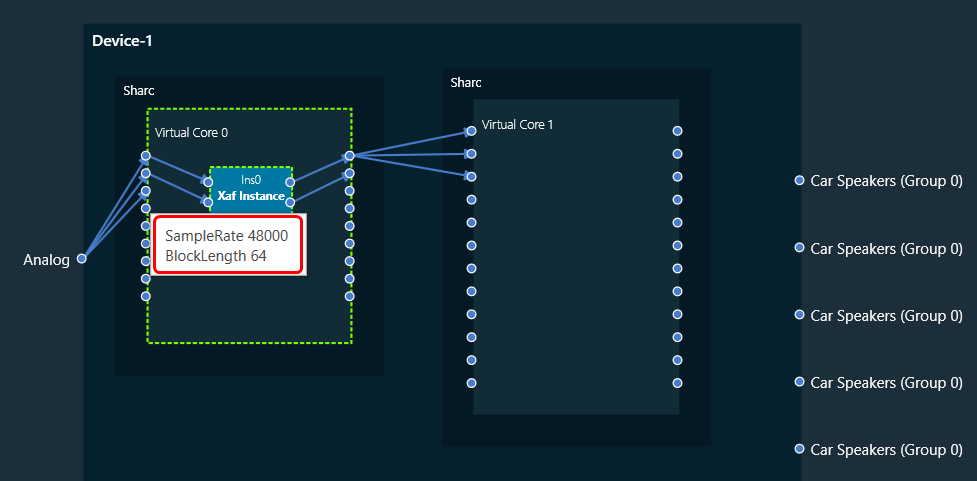This screenshot has height=481, width=977.
Task: Click the upper input pin of Xaf Instance
Action: 209,182
